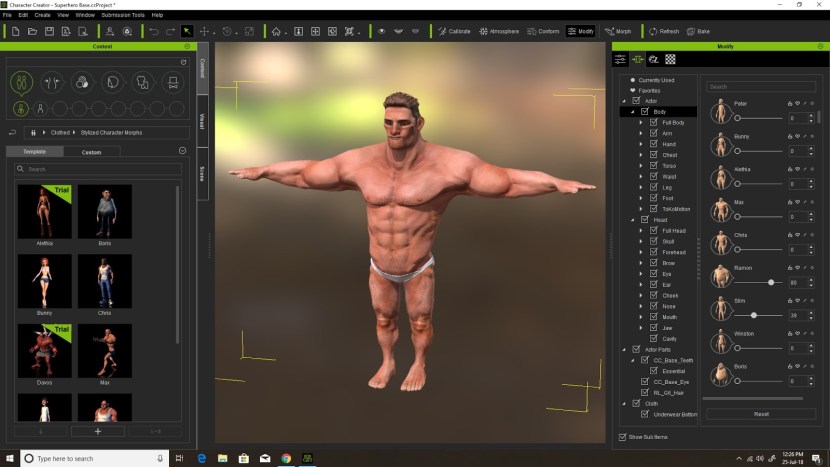Click the Bake button in toolbar
Image resolution: width=830 pixels, height=467 pixels.
coord(697,31)
